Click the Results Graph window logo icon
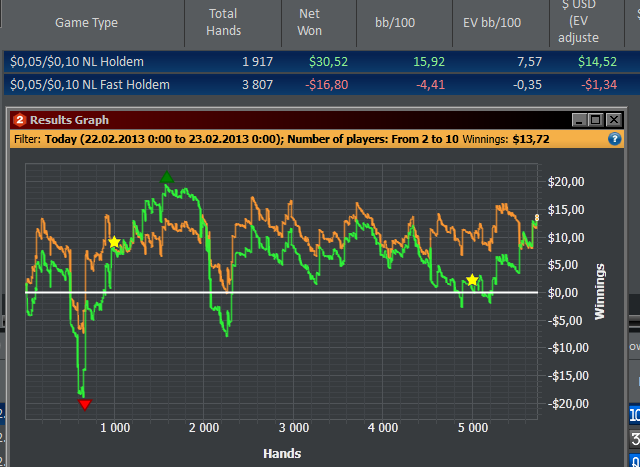Screen dimensions: 640x467 click(17, 120)
